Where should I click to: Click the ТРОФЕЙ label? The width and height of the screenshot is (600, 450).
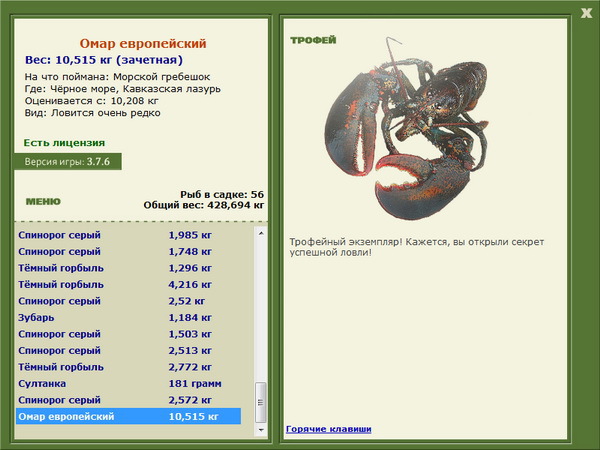[x=313, y=40]
